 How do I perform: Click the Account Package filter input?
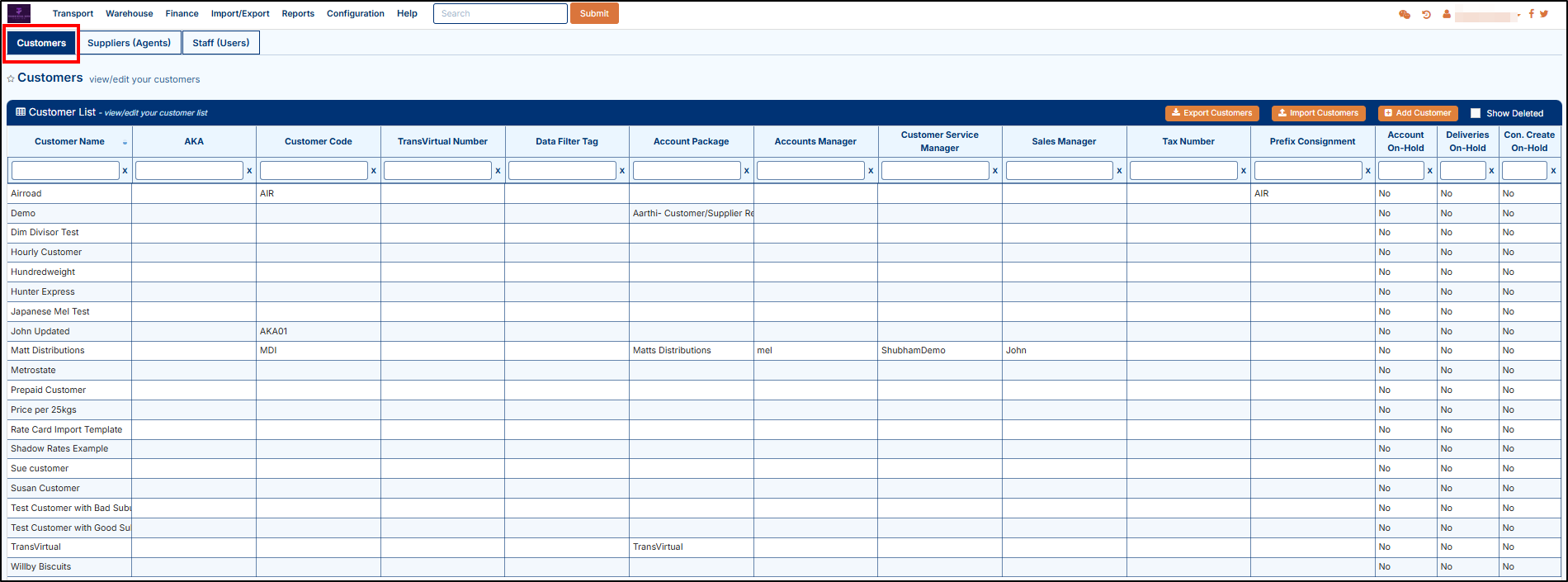coord(687,170)
